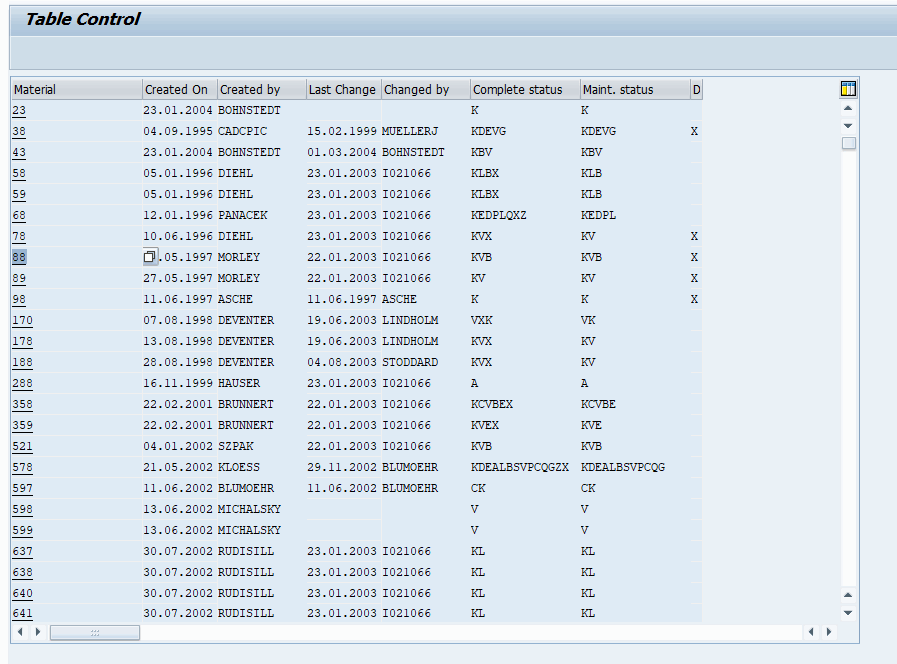The image size is (897, 664).
Task: Open material number 188
Action: pos(22,362)
